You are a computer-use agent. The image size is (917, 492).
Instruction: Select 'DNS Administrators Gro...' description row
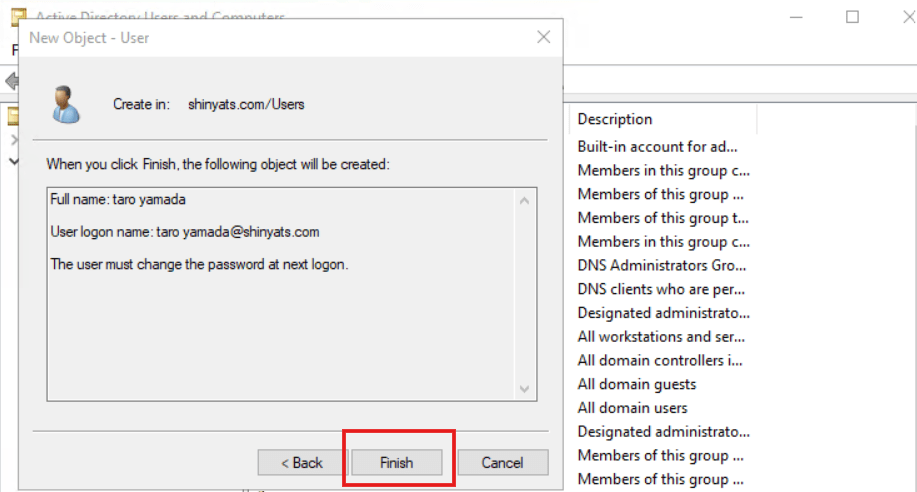[x=661, y=265]
